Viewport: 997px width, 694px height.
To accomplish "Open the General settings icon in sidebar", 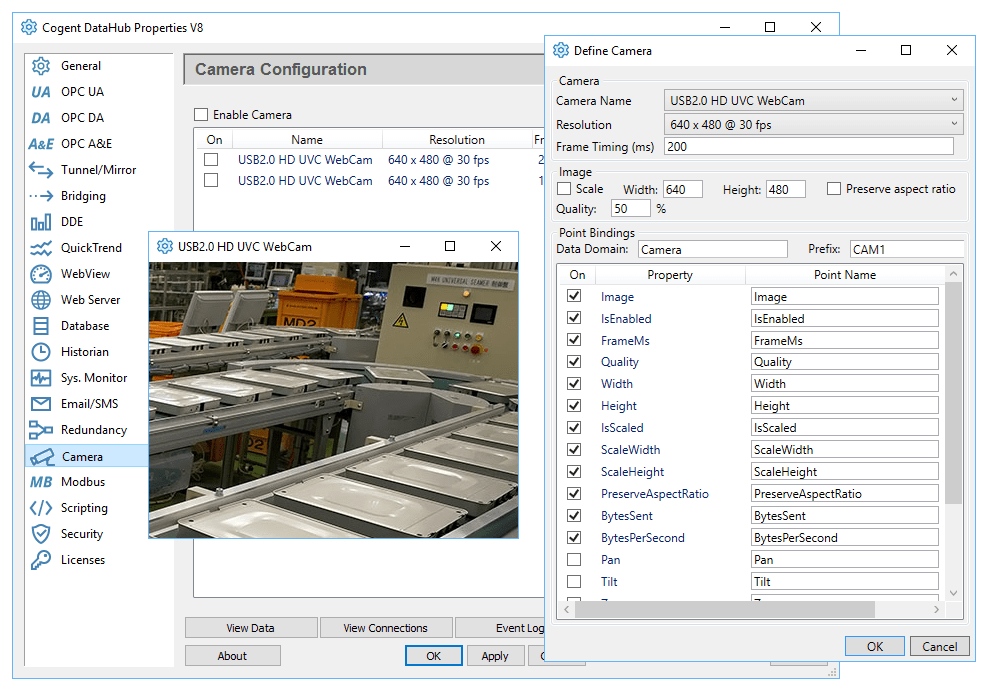I will (41, 66).
